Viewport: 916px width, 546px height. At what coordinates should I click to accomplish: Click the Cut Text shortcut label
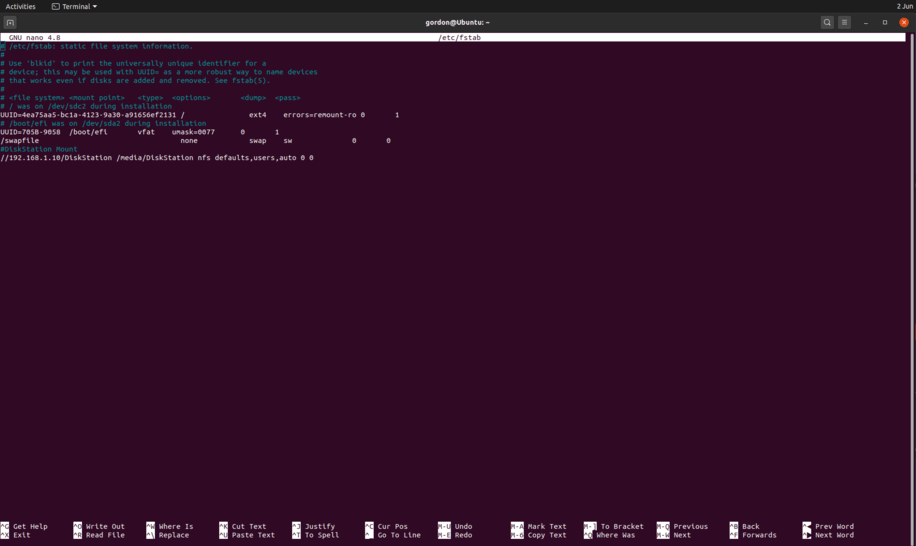point(249,527)
